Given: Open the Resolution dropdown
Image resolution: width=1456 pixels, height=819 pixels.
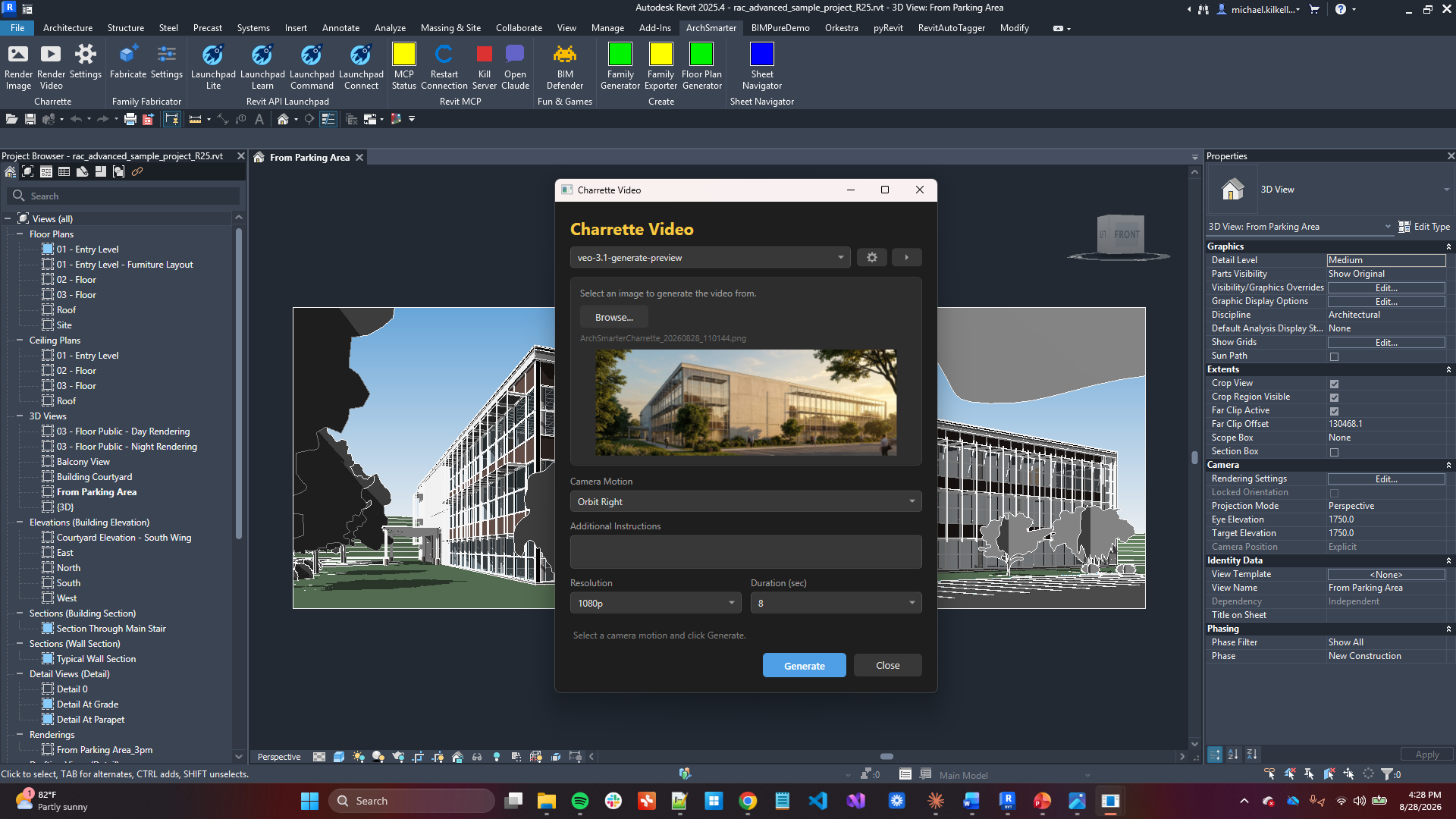Looking at the screenshot, I should pos(655,604).
